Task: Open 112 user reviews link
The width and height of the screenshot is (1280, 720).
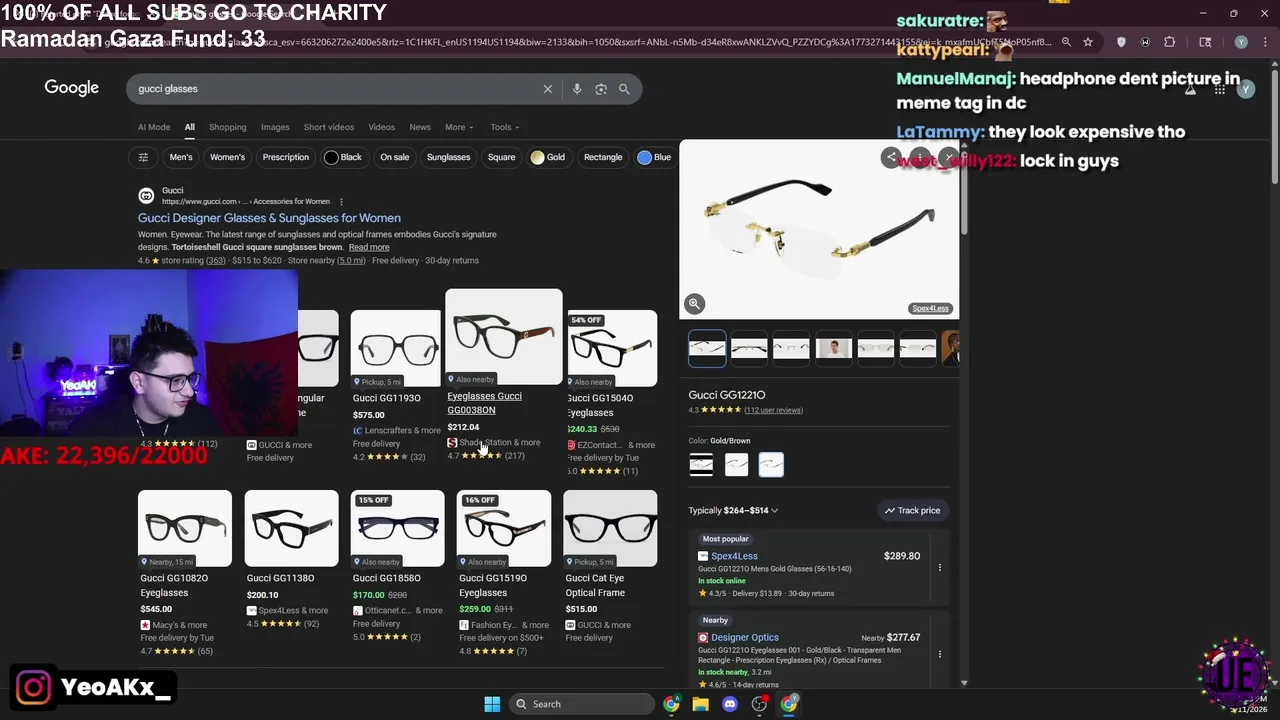Action: pos(773,410)
